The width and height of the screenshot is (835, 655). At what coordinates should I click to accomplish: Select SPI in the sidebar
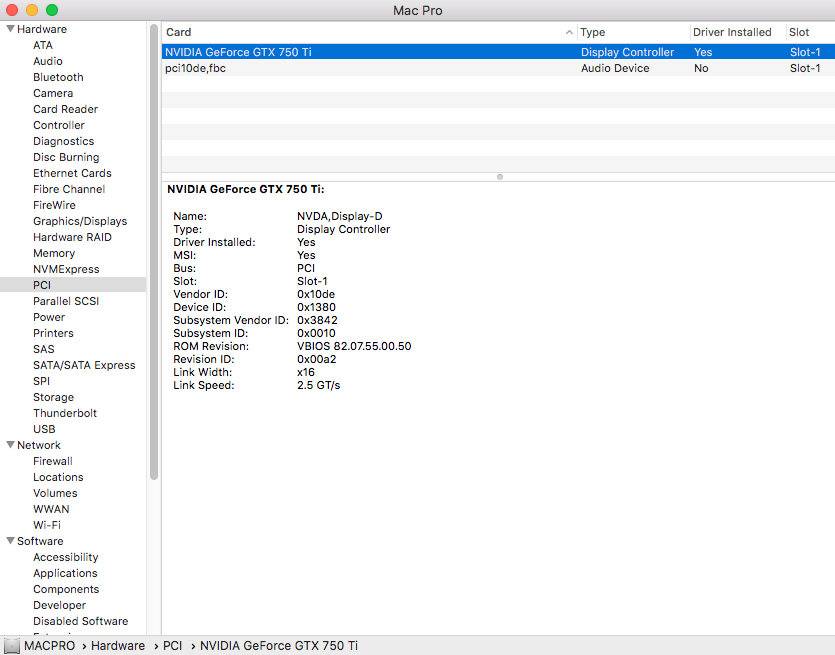pos(42,381)
